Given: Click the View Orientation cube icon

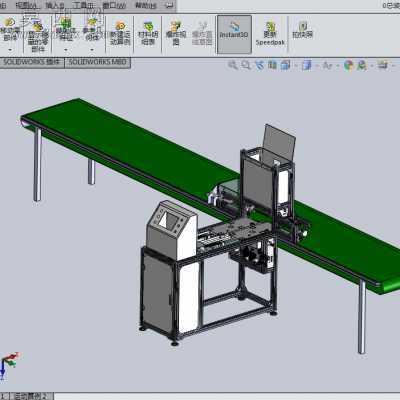Looking at the screenshot, I should pos(285,65).
